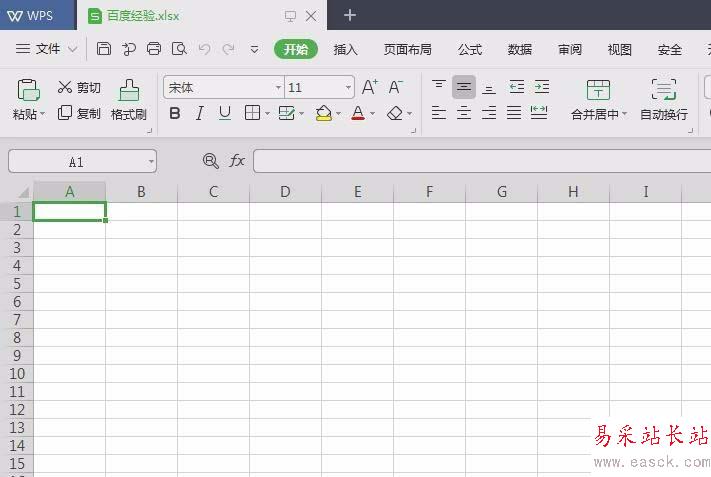Center text horizontally
Viewport: 711px width, 477px height.
[464, 112]
